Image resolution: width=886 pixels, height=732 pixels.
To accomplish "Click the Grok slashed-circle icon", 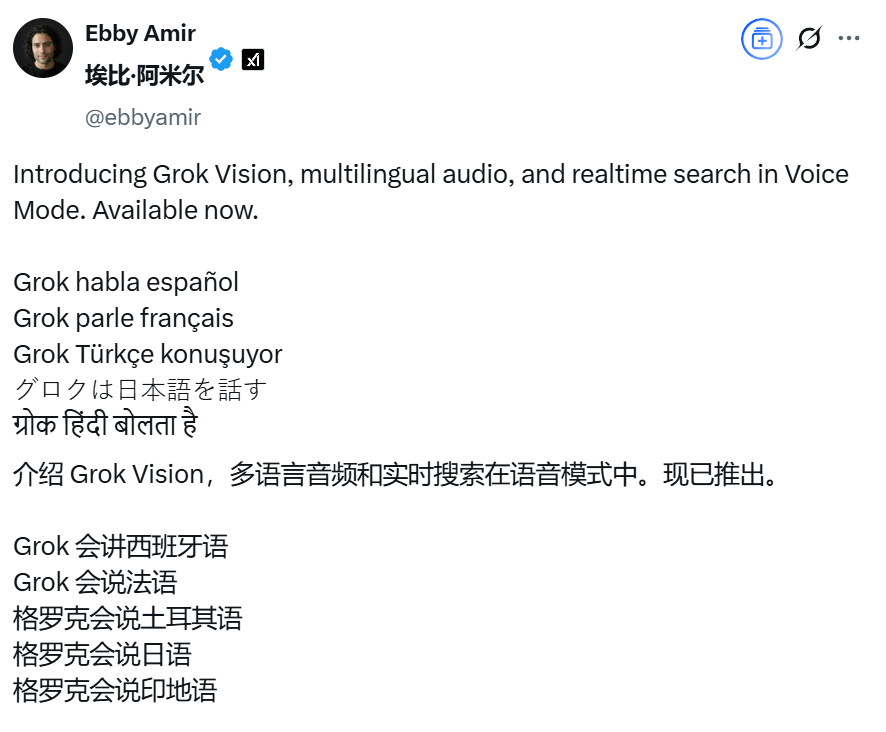I will coord(809,38).
